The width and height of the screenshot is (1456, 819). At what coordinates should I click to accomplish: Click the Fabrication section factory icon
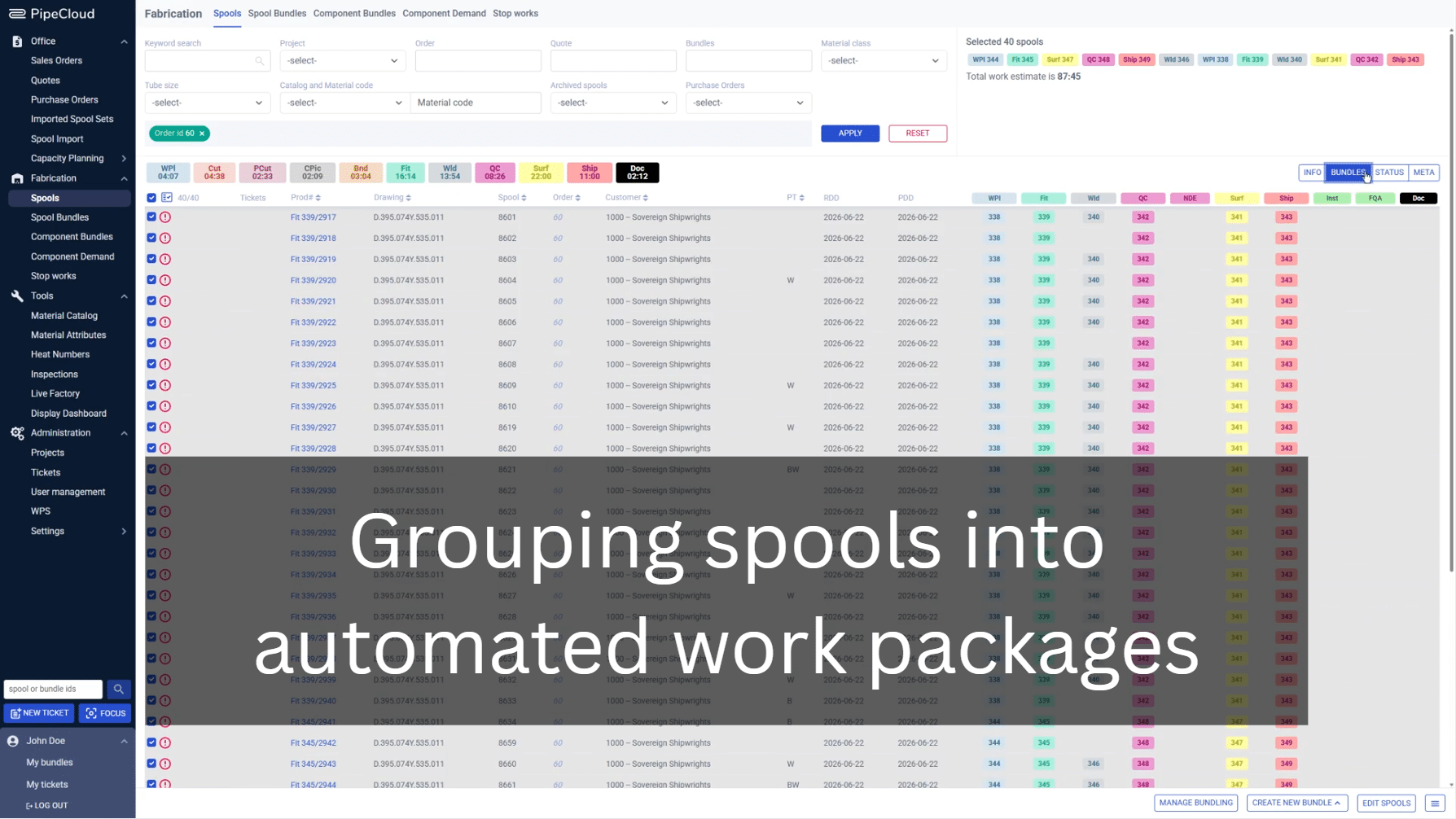(x=17, y=178)
